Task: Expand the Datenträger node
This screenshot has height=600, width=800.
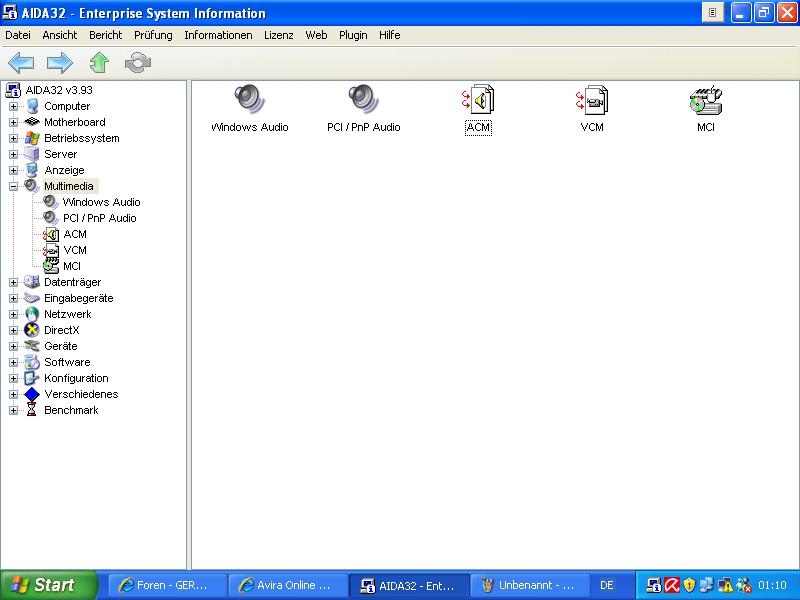Action: pyautogui.click(x=13, y=282)
